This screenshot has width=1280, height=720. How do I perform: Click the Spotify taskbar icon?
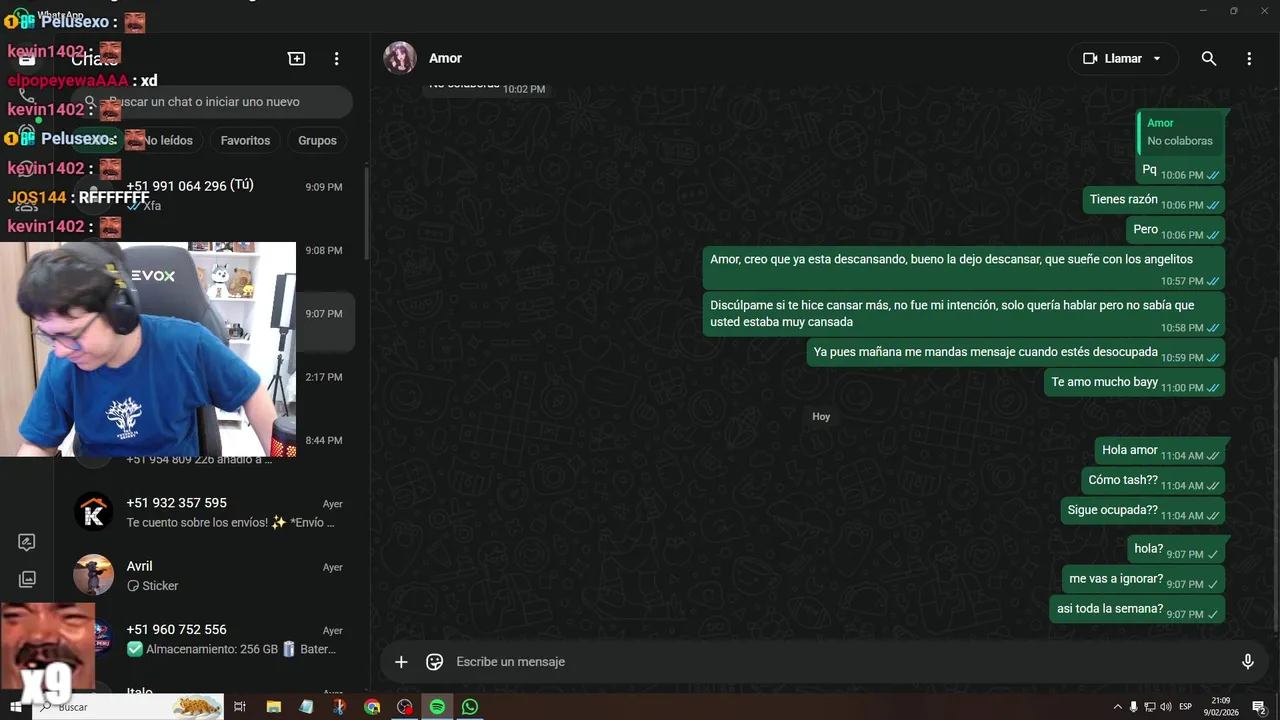click(x=437, y=707)
